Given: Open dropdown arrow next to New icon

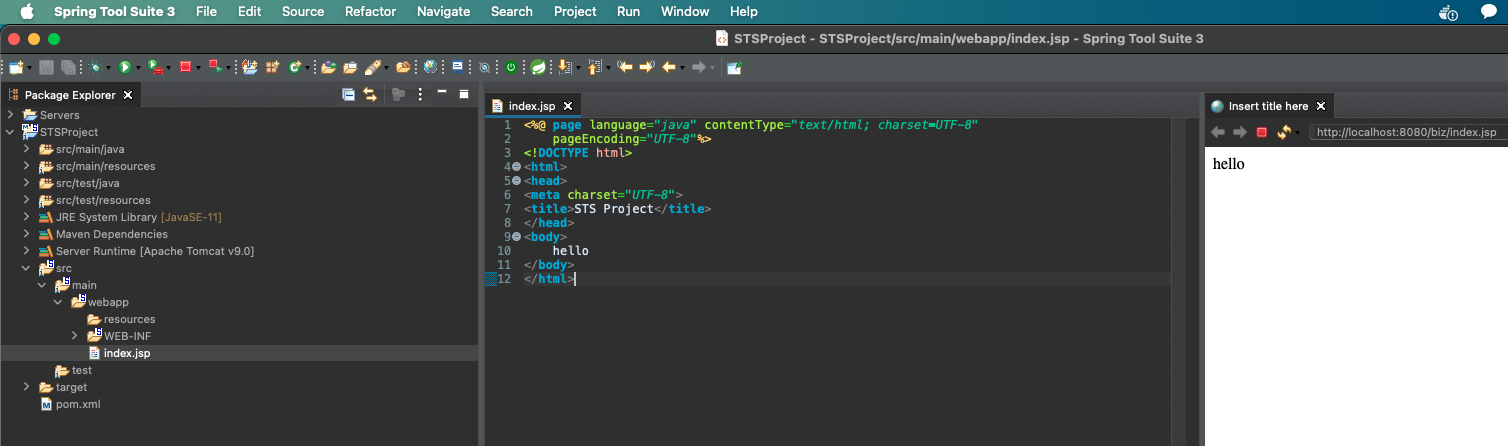Looking at the screenshot, I should click(30, 68).
